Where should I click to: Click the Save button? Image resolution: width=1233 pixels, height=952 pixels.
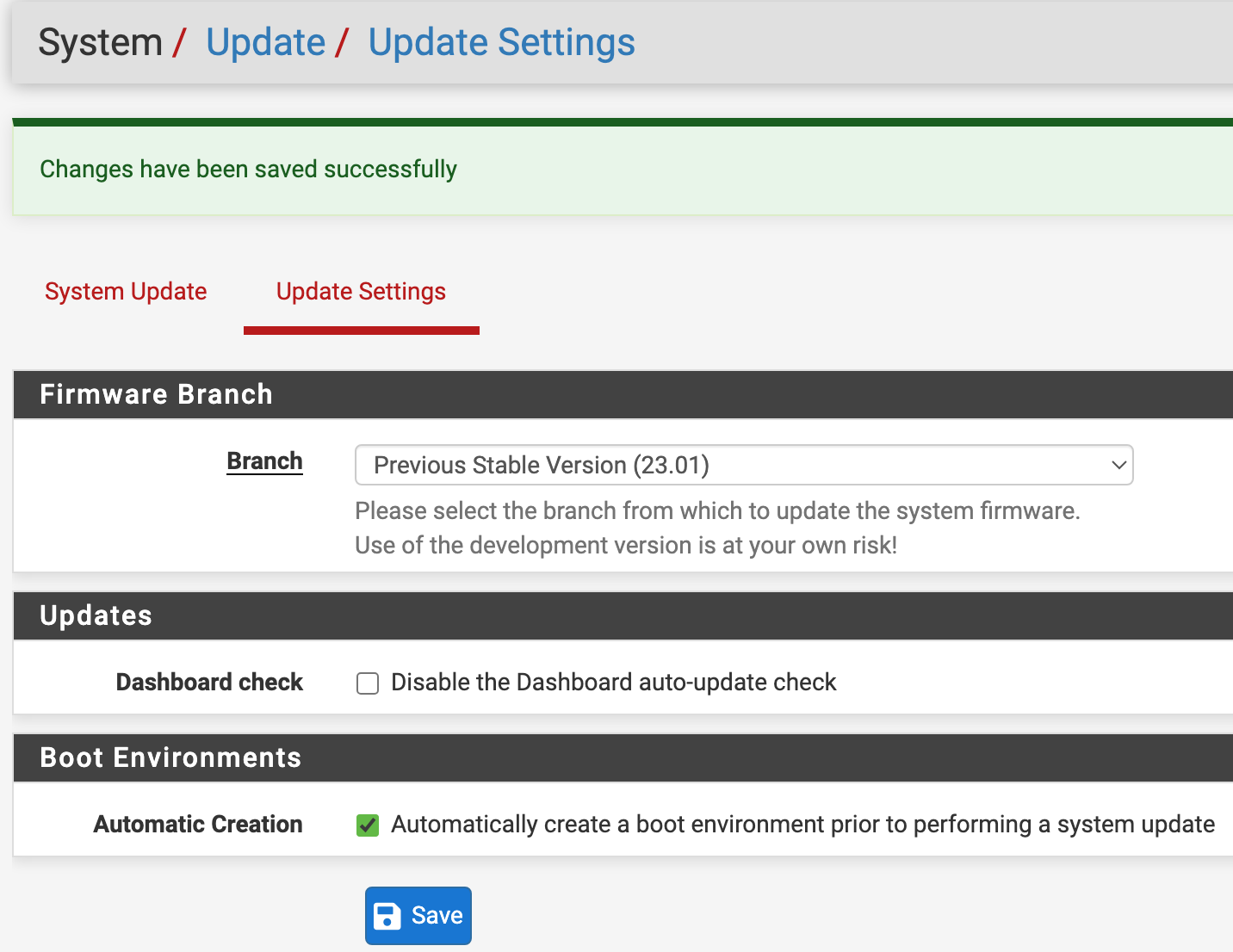[x=418, y=916]
